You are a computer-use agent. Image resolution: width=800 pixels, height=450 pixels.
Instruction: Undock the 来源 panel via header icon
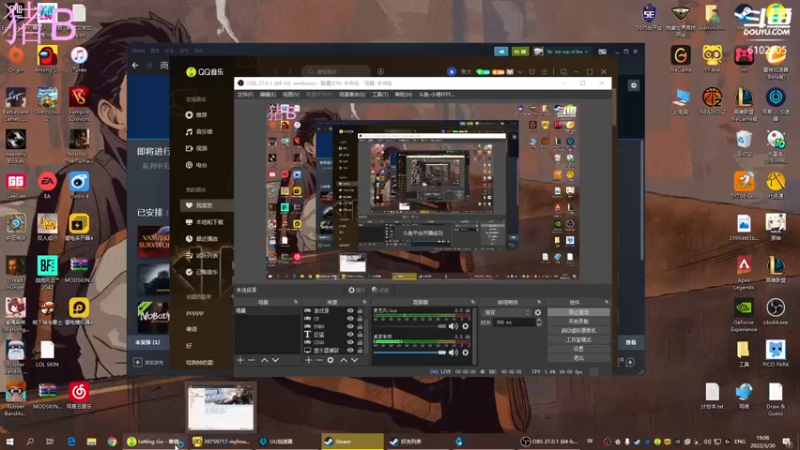pos(364,302)
